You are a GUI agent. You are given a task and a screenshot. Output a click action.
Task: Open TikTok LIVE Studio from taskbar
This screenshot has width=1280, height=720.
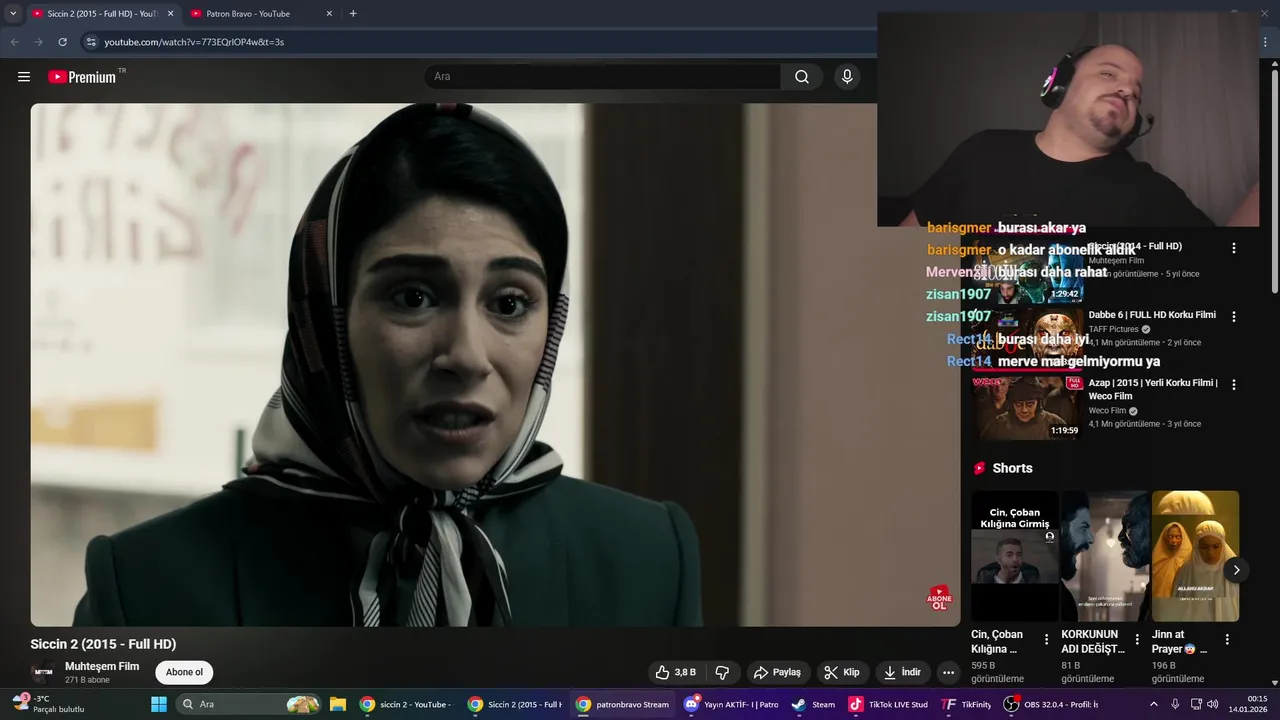click(888, 704)
